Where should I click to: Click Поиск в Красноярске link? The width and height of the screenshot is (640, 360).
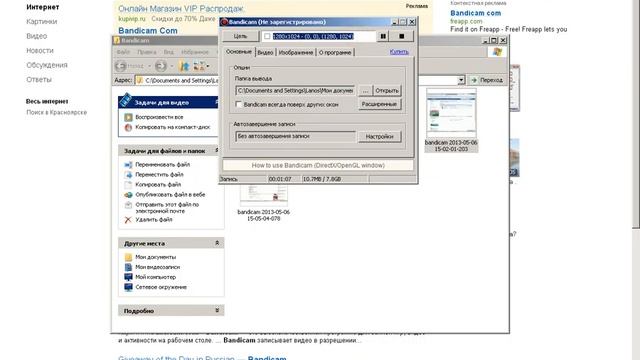click(x=57, y=112)
